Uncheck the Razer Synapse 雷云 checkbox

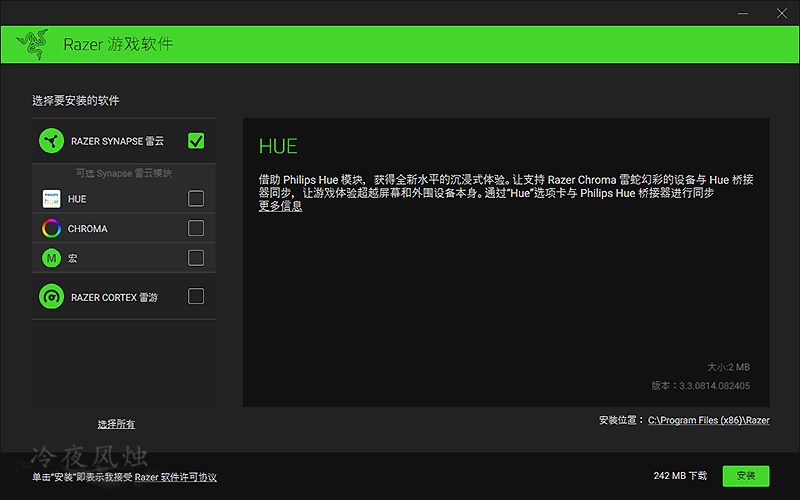196,141
